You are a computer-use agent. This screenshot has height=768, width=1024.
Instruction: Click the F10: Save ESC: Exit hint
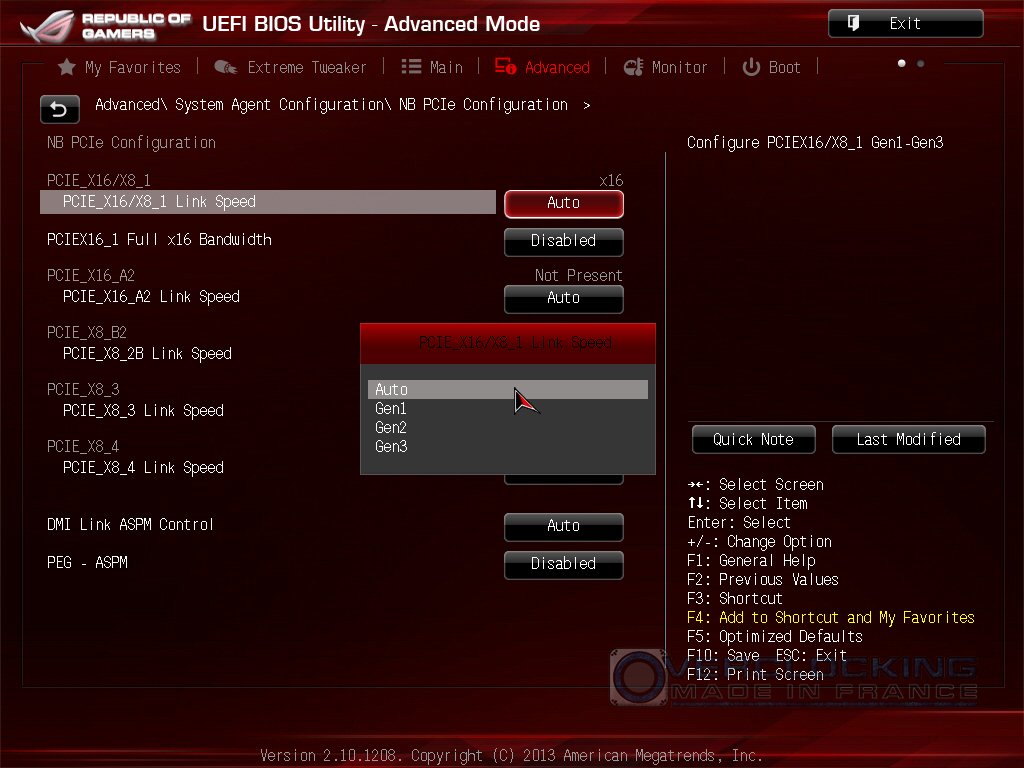[767, 655]
